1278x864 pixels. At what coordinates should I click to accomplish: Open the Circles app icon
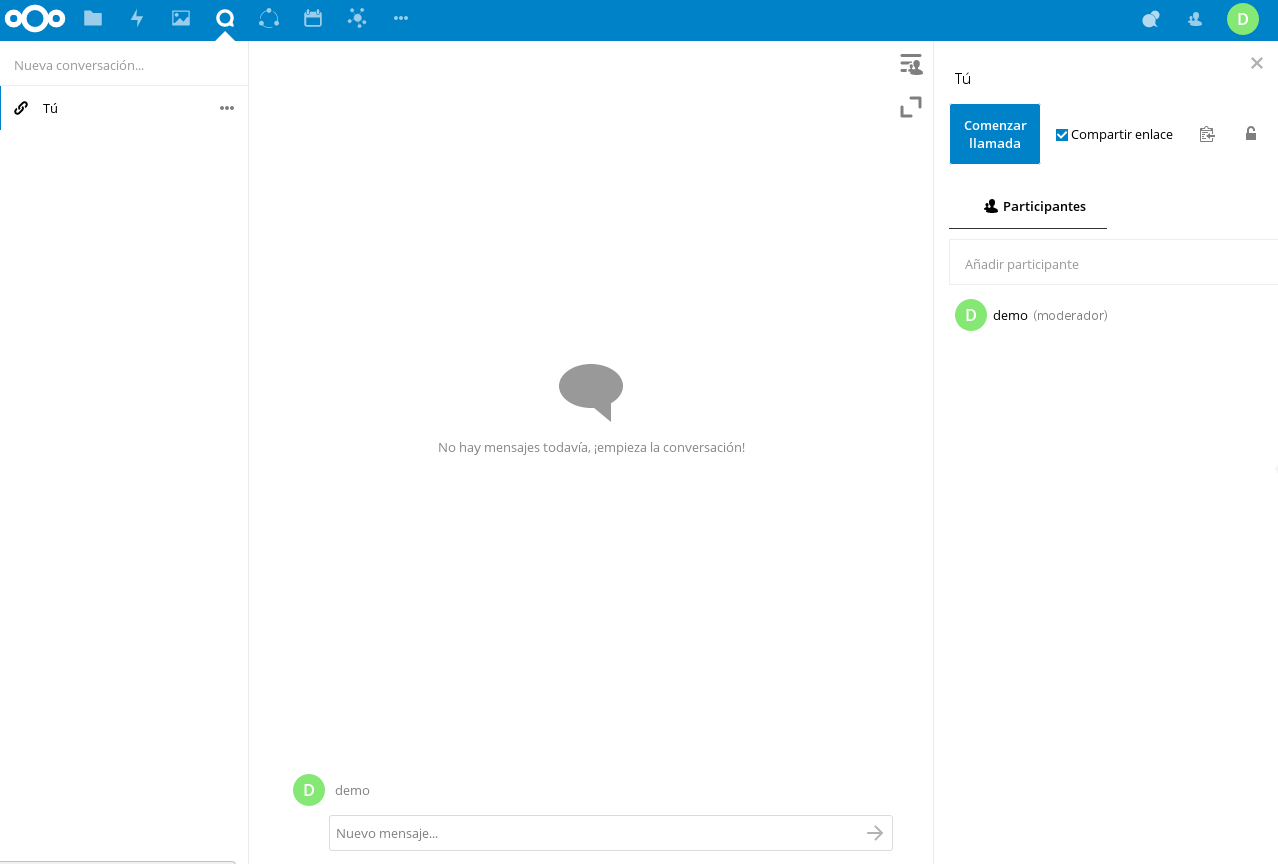pos(269,18)
